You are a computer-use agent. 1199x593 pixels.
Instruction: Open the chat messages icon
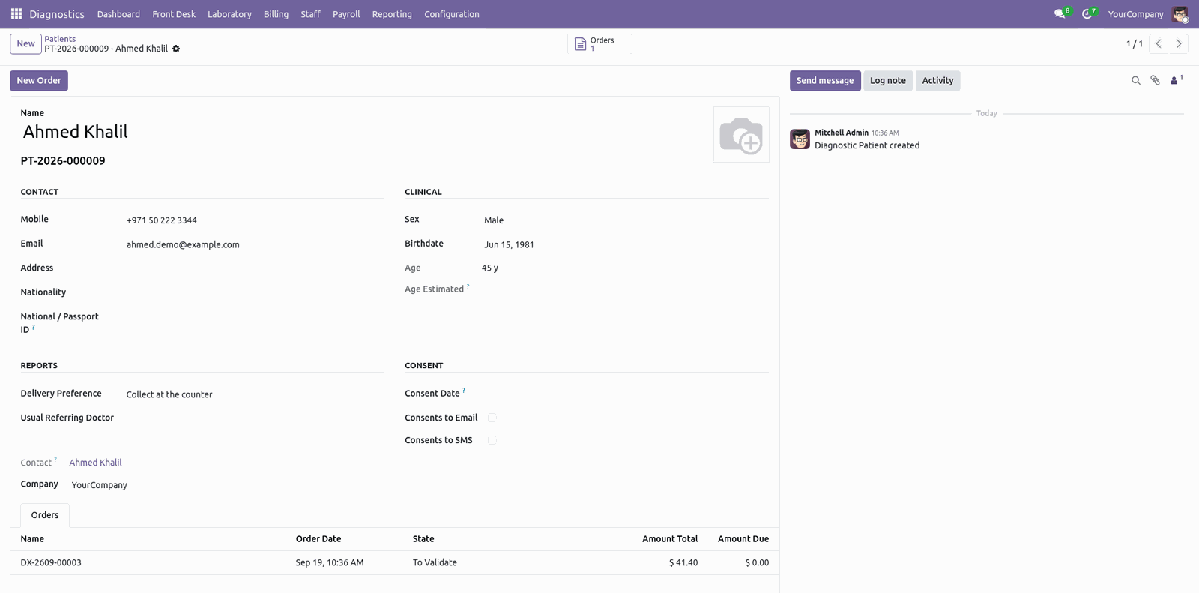(1060, 14)
